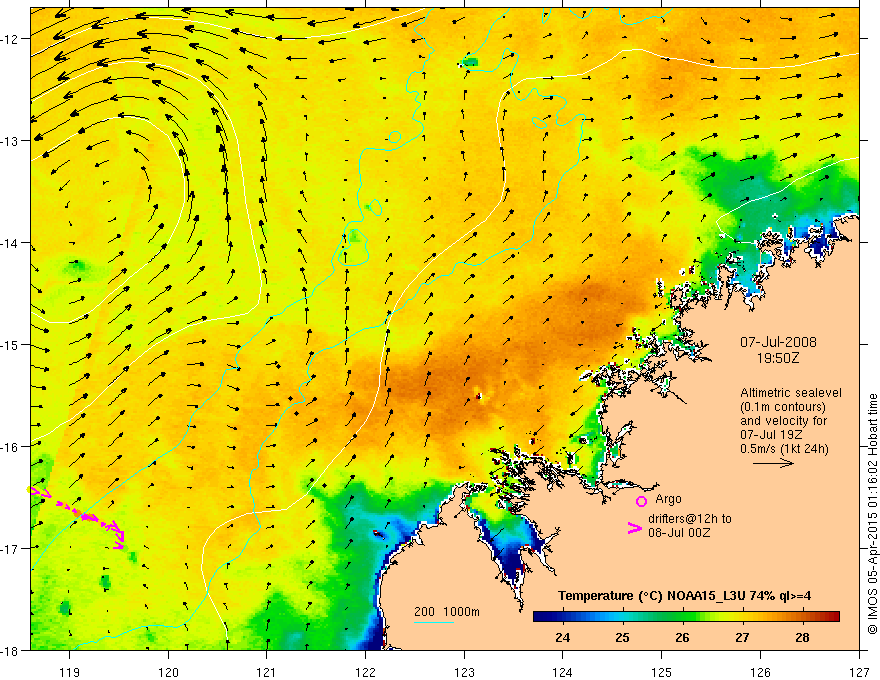Click the cyan bathymetry legend line
The width and height of the screenshot is (880, 680).
[434, 622]
